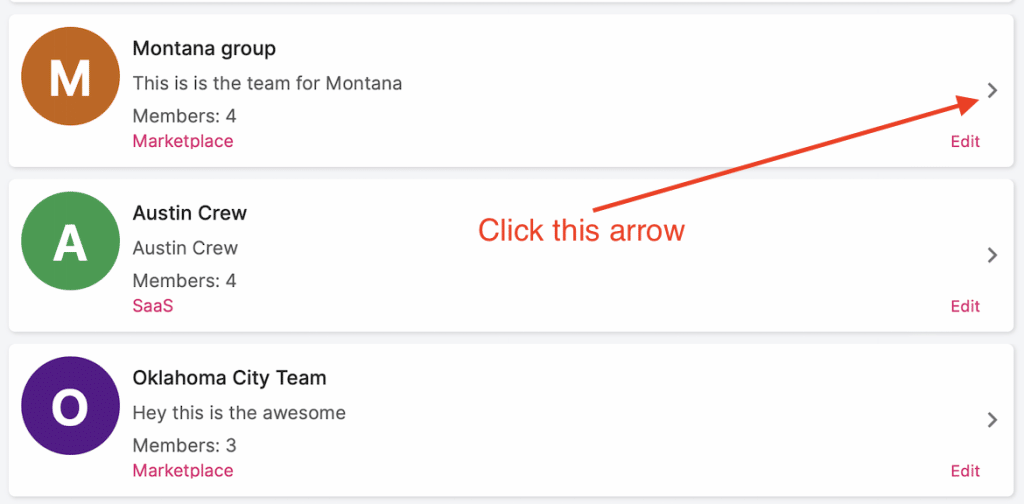Viewport: 1024px width, 504px height.
Task: Click the description 'This is is the team for Montana'
Action: [267, 84]
